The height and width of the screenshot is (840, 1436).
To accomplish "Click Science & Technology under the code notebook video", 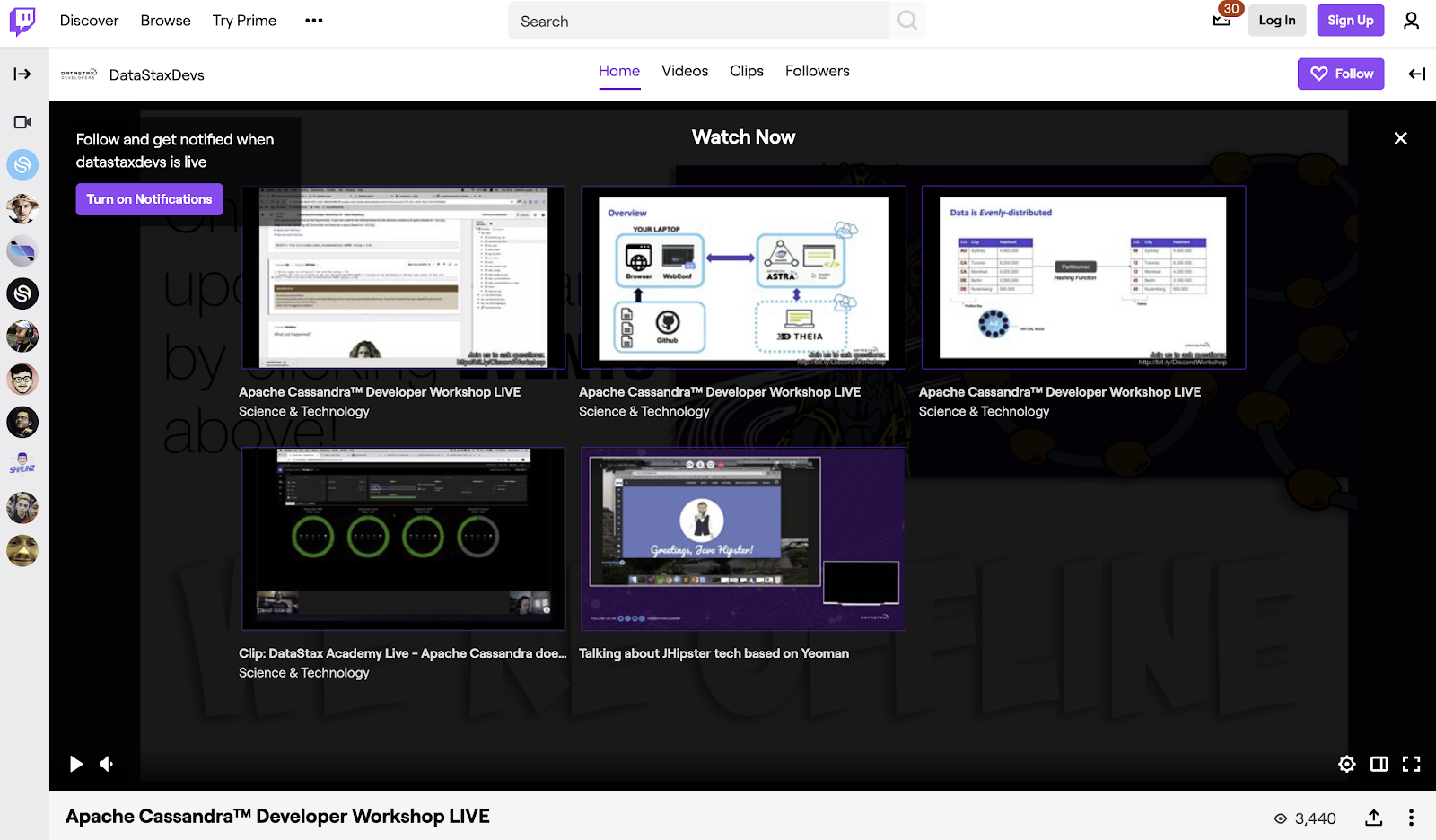I will tap(304, 411).
